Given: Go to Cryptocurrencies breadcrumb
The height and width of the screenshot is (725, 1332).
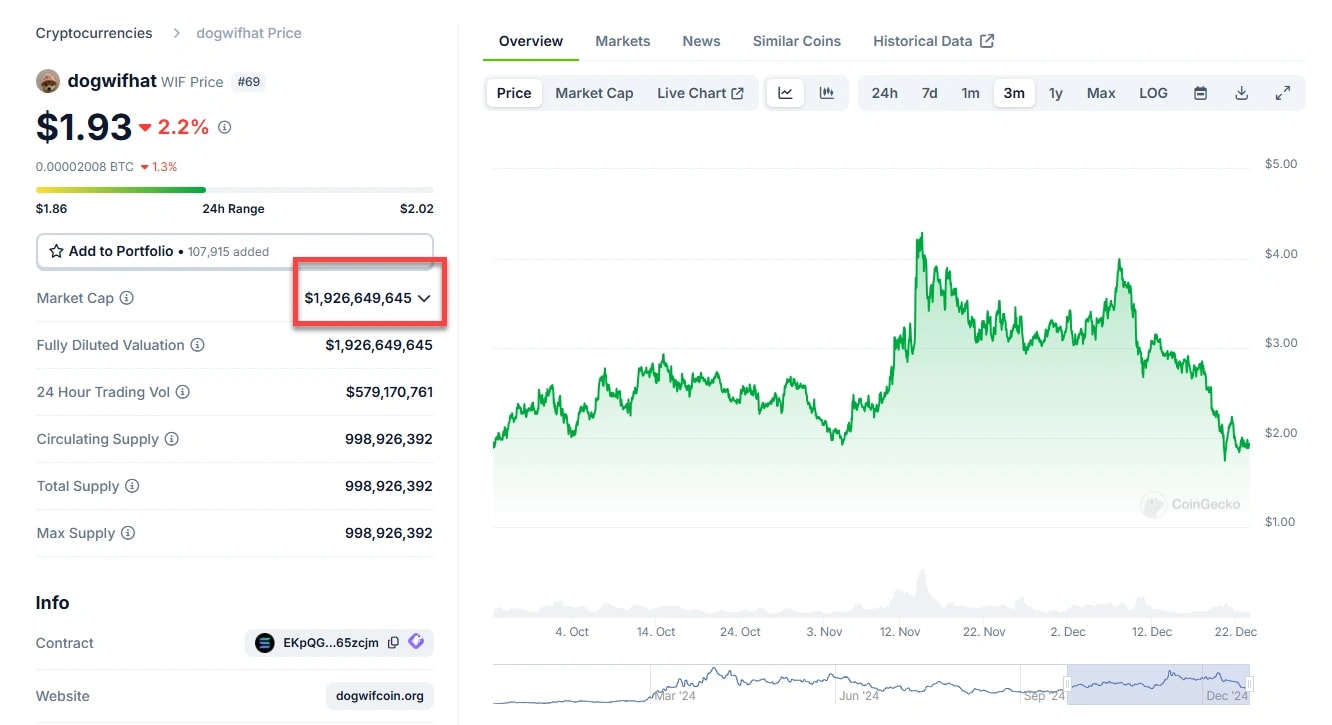Looking at the screenshot, I should pos(94,33).
